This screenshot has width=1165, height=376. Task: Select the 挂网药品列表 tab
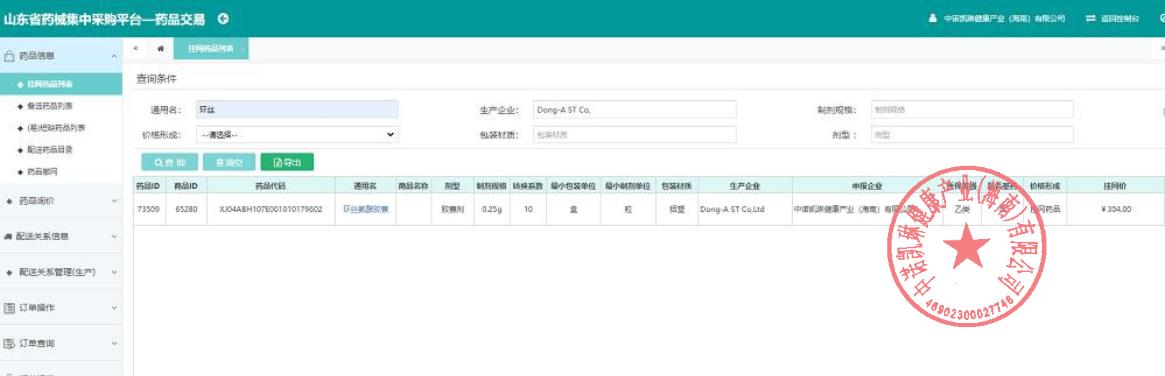211,48
